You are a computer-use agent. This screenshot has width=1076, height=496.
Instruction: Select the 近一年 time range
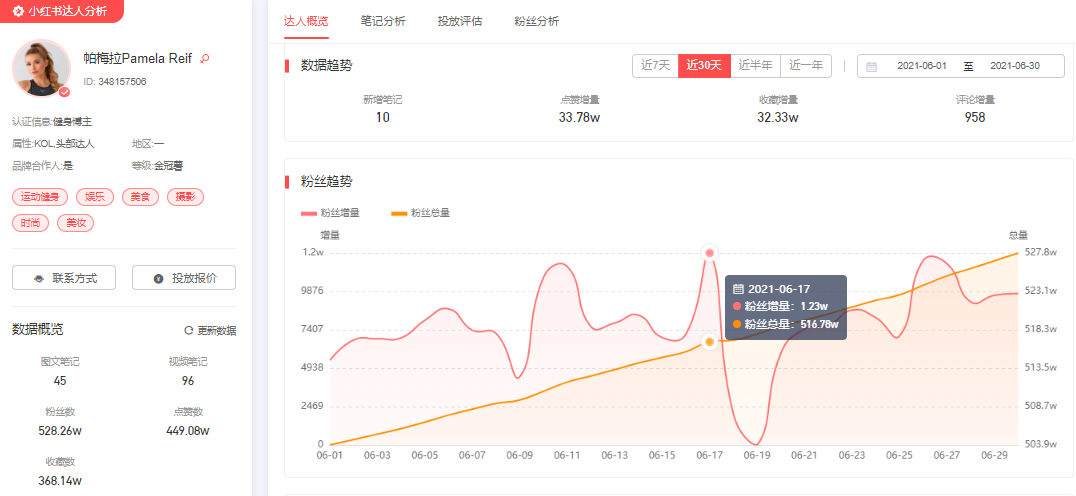click(806, 66)
